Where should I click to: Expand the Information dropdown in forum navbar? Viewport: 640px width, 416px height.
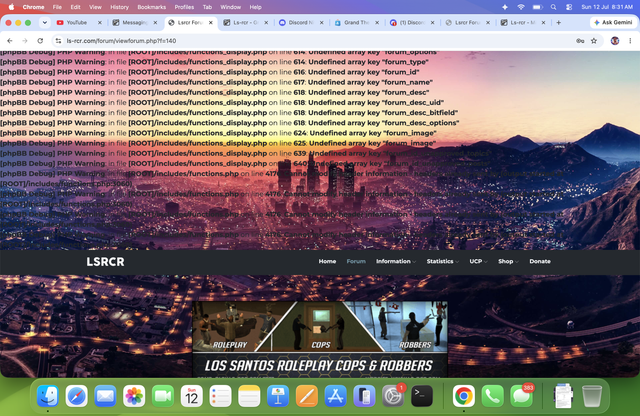point(396,261)
